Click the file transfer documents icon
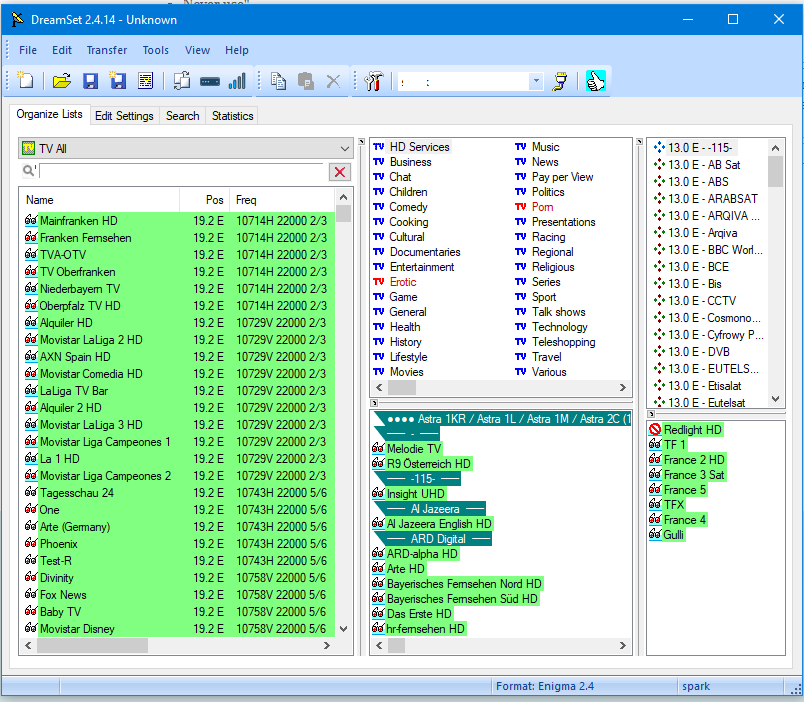Screen dimensions: 804x702 point(182,81)
